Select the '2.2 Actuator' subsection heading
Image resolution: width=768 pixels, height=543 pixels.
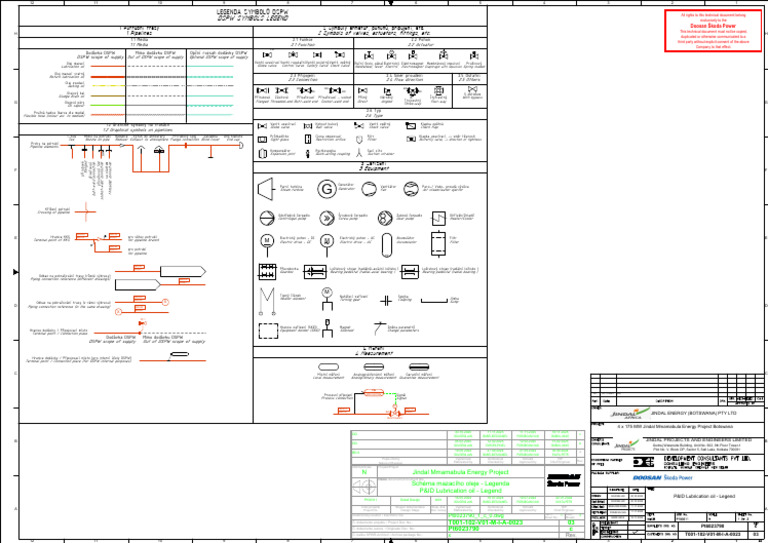point(420,45)
